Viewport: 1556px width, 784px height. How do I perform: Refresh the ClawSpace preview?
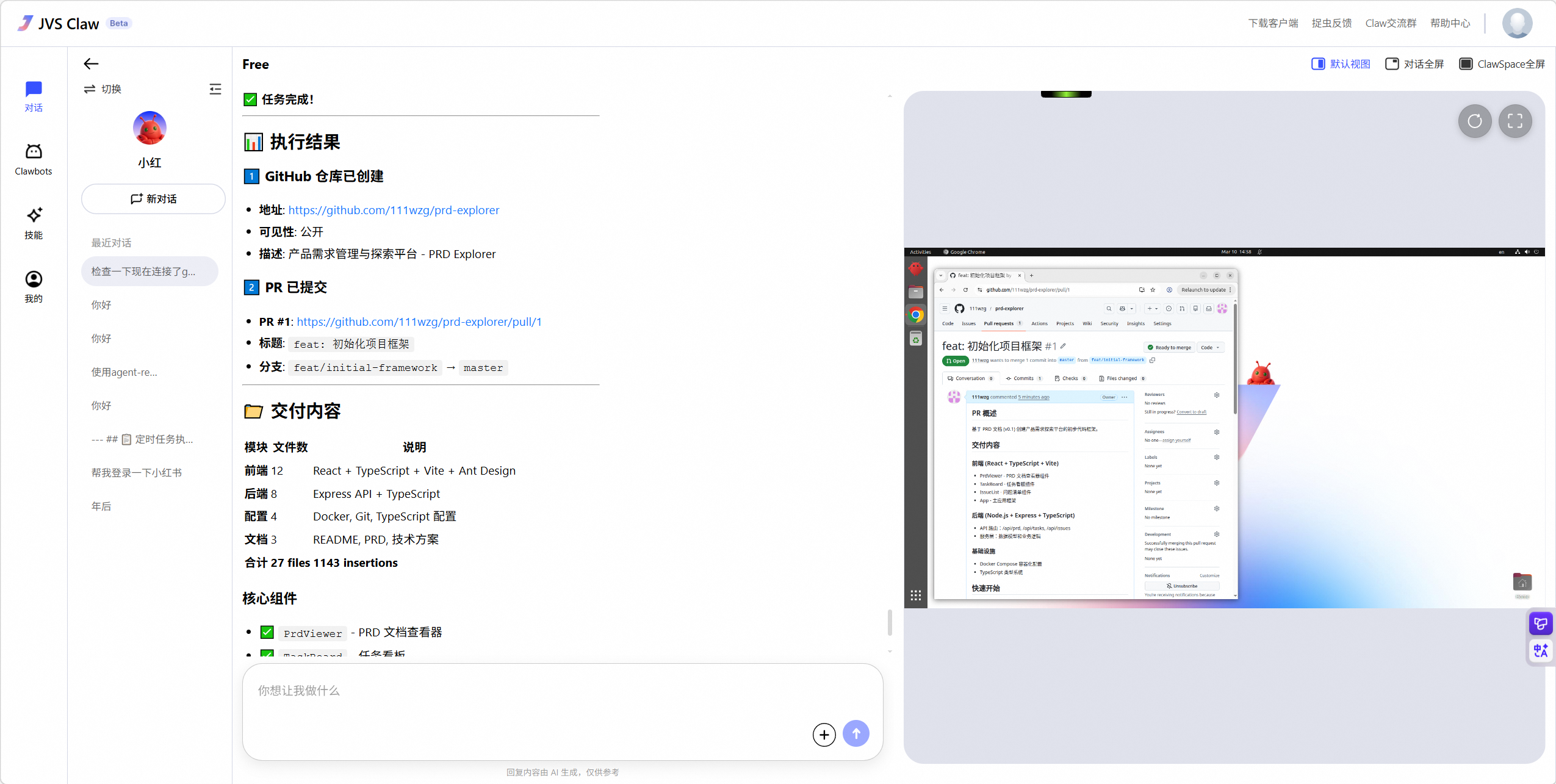click(x=1474, y=121)
